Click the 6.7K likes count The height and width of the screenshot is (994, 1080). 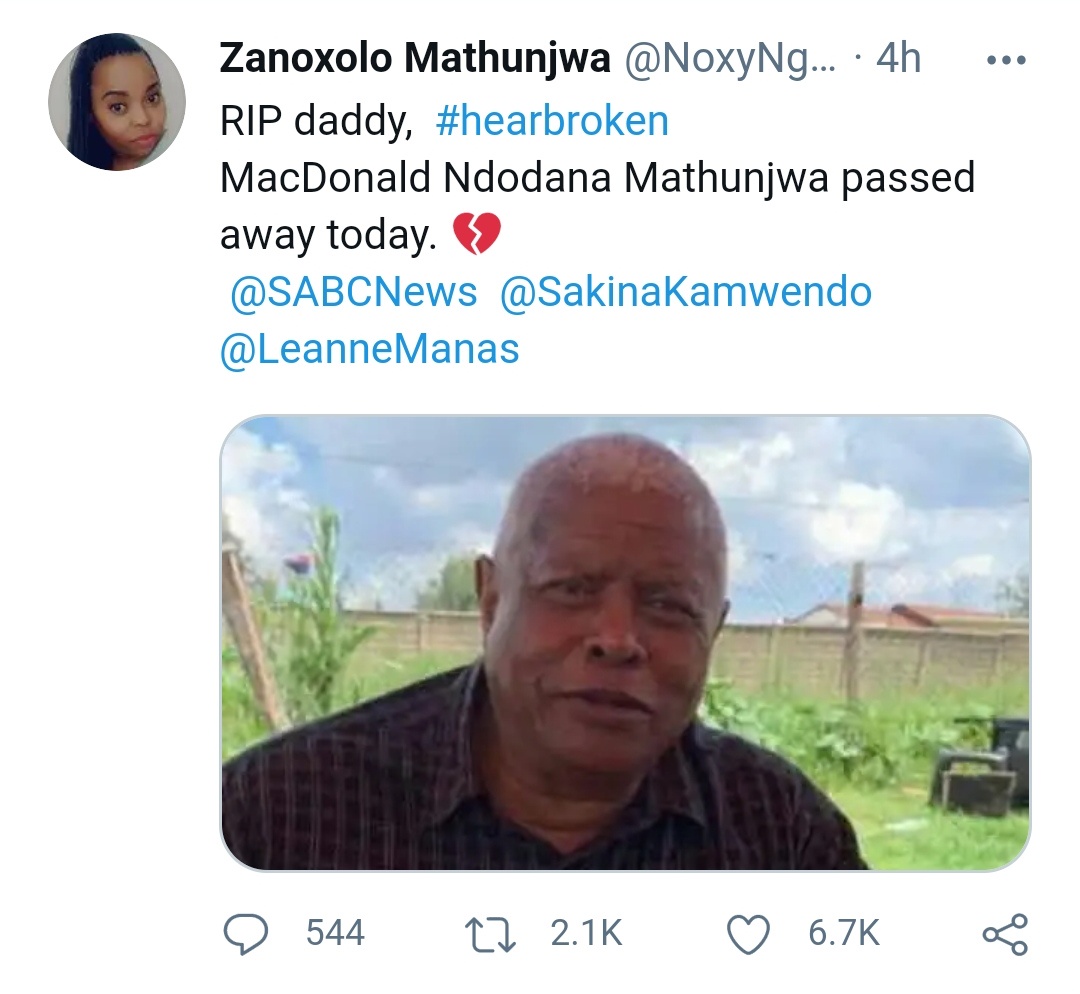point(844,934)
